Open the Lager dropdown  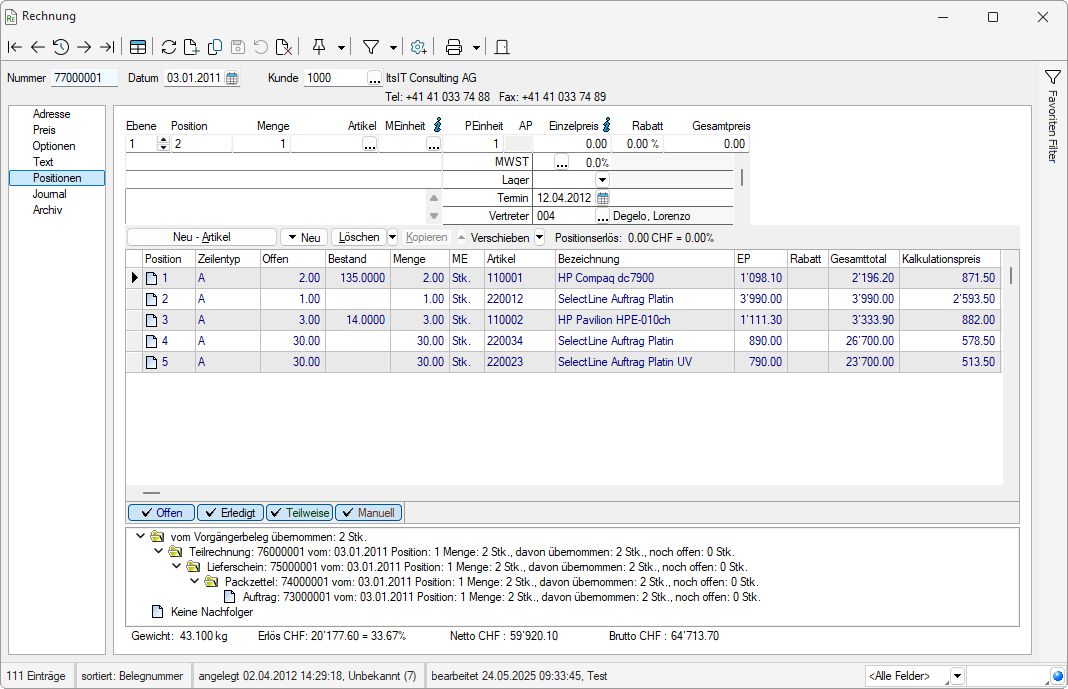602,180
